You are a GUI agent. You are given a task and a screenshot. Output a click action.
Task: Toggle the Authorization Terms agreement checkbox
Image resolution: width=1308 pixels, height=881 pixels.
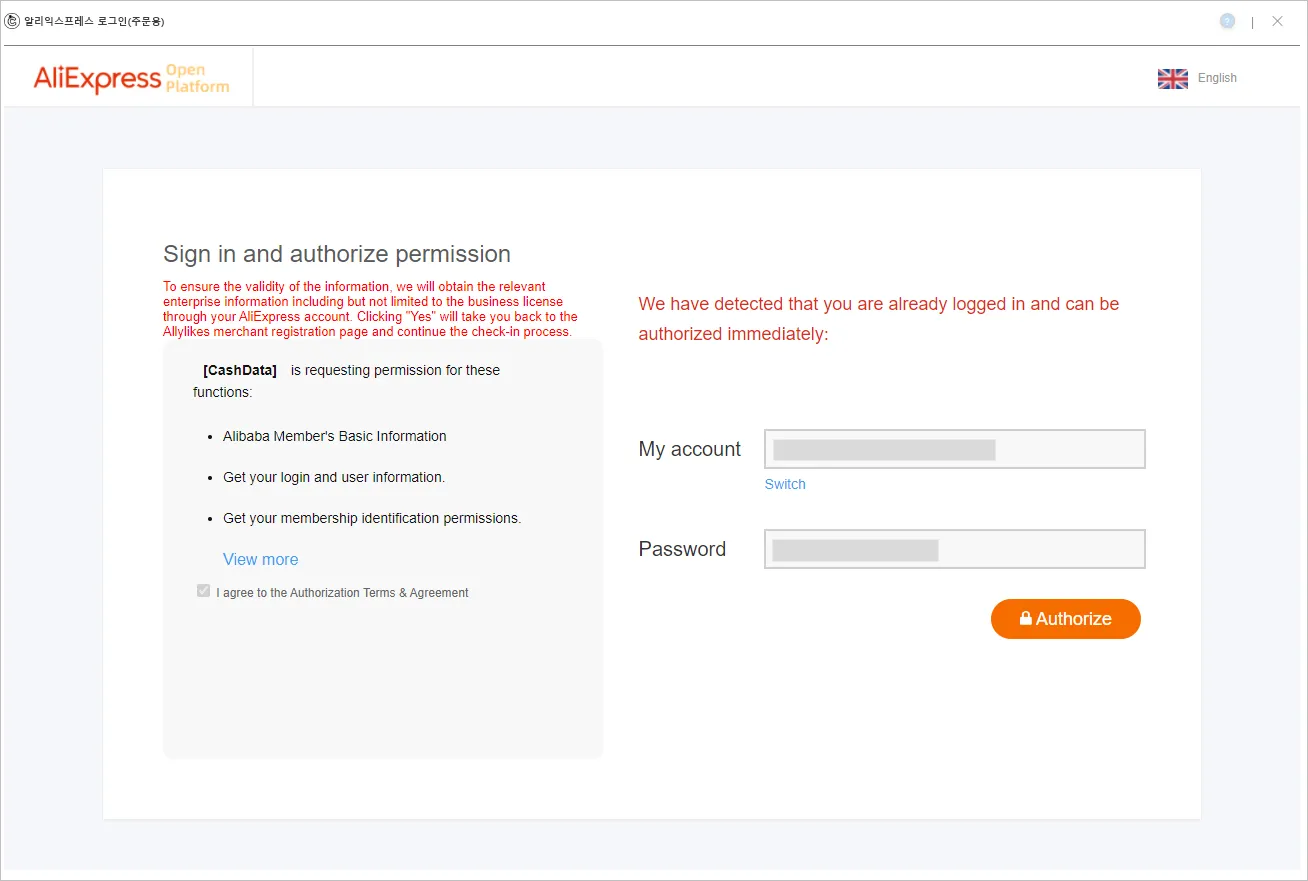[204, 592]
